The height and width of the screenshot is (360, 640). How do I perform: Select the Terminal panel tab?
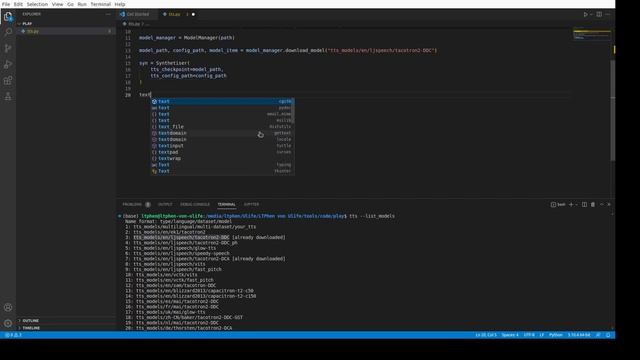pos(227,204)
